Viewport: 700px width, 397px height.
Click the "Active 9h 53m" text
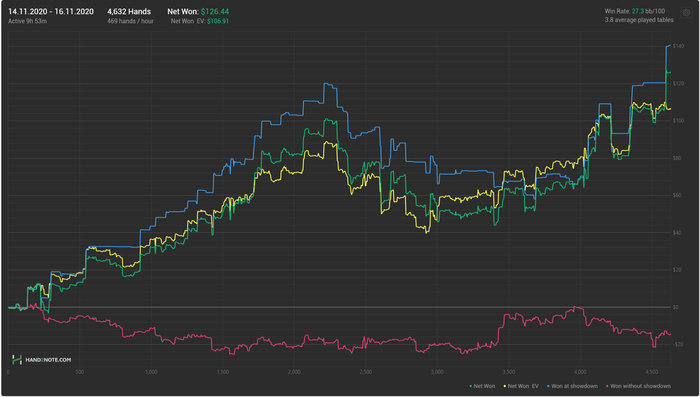tap(27, 21)
